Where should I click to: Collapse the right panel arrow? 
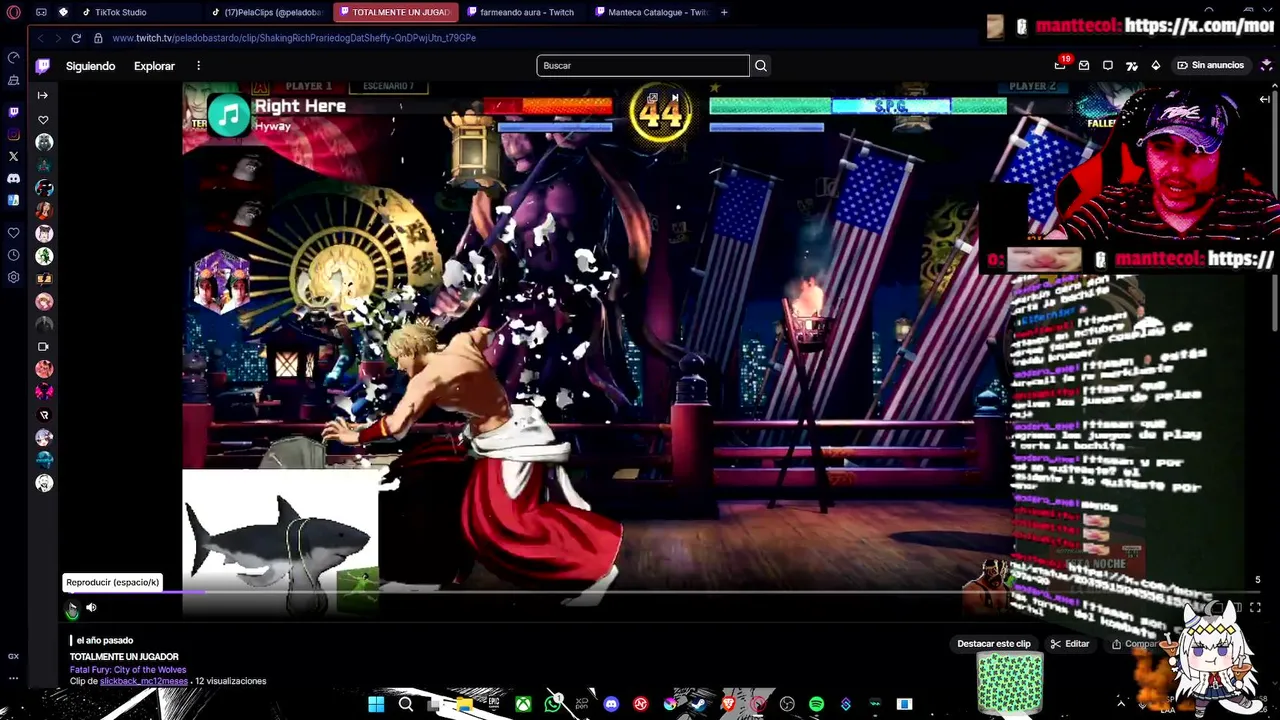click(x=1264, y=99)
